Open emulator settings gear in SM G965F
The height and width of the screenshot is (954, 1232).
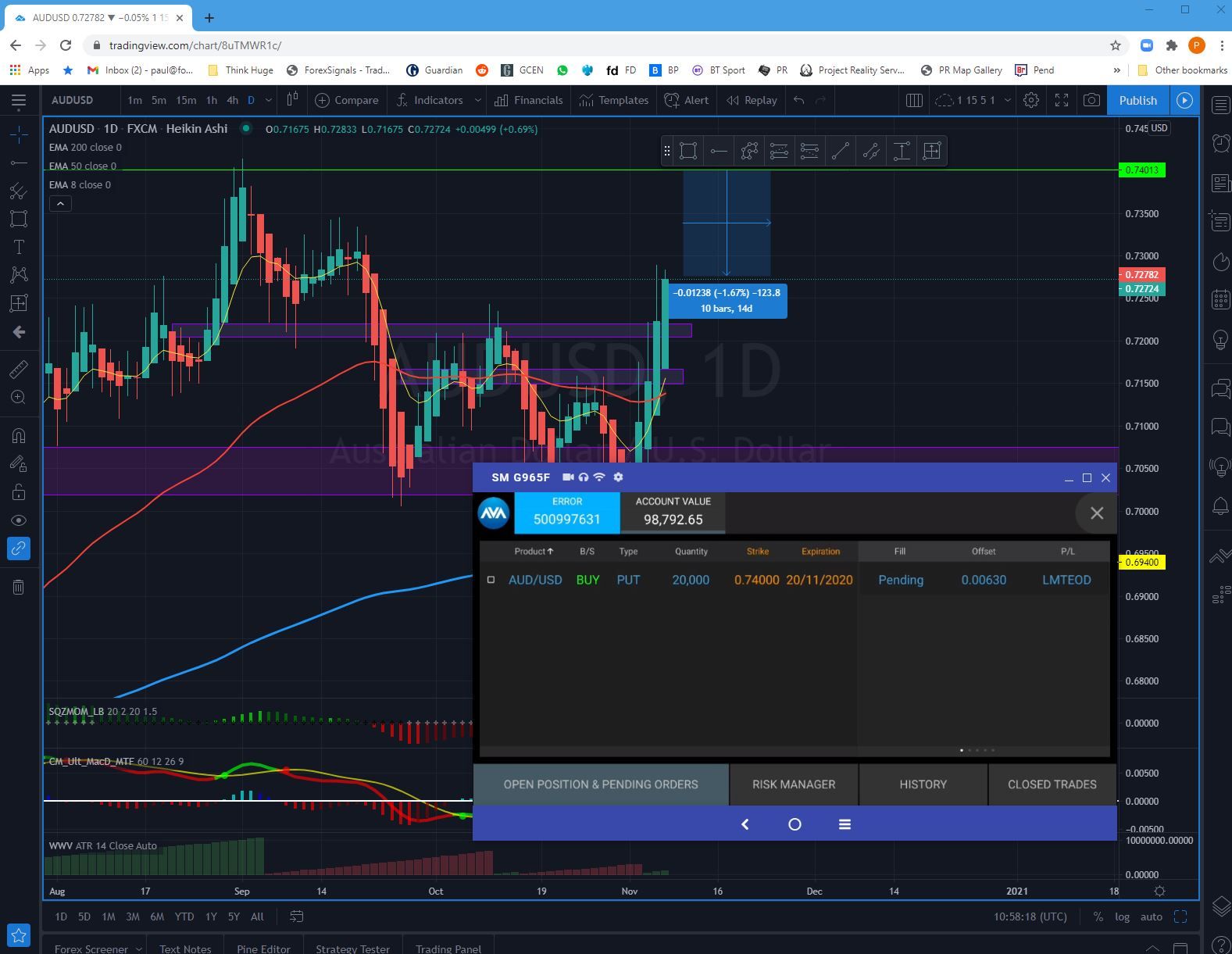coord(618,477)
